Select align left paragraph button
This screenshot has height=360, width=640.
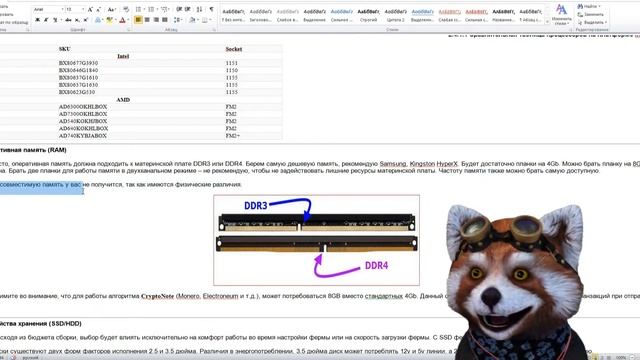pos(138,20)
